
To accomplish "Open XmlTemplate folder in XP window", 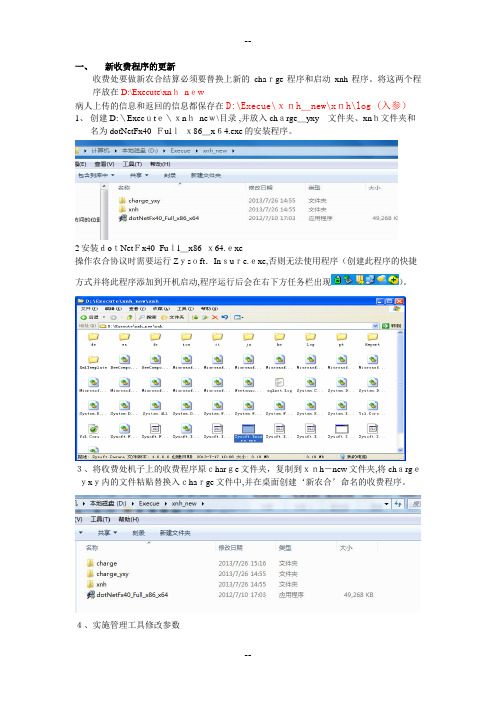I will point(93,363).
